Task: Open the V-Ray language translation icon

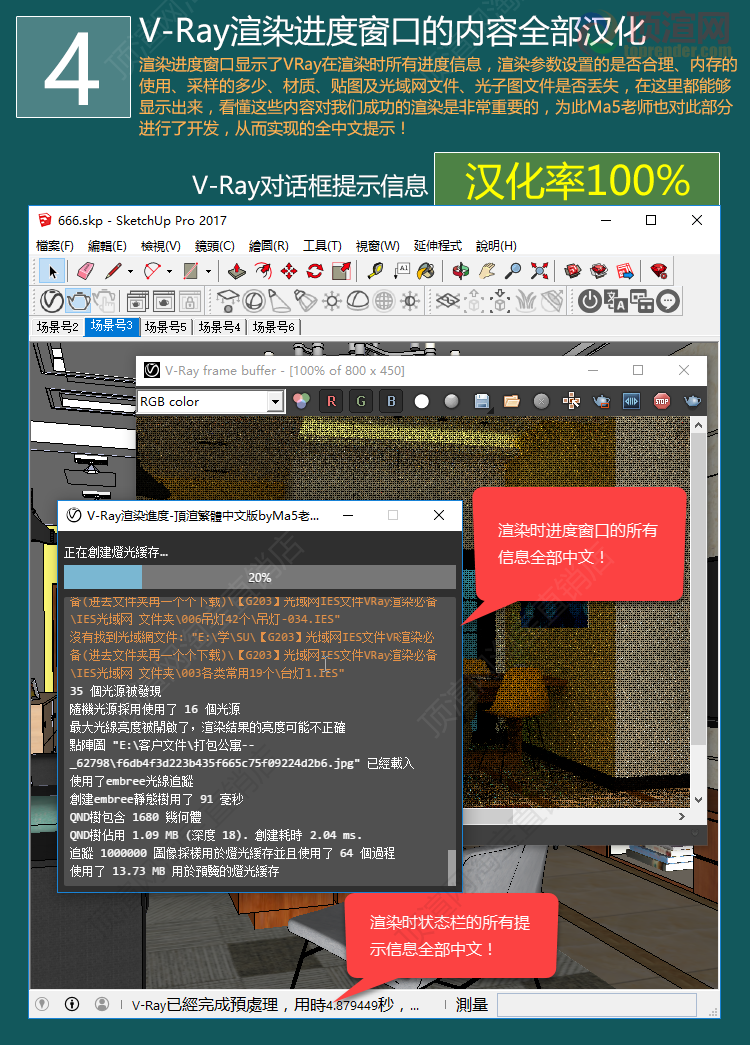Action: (x=615, y=301)
